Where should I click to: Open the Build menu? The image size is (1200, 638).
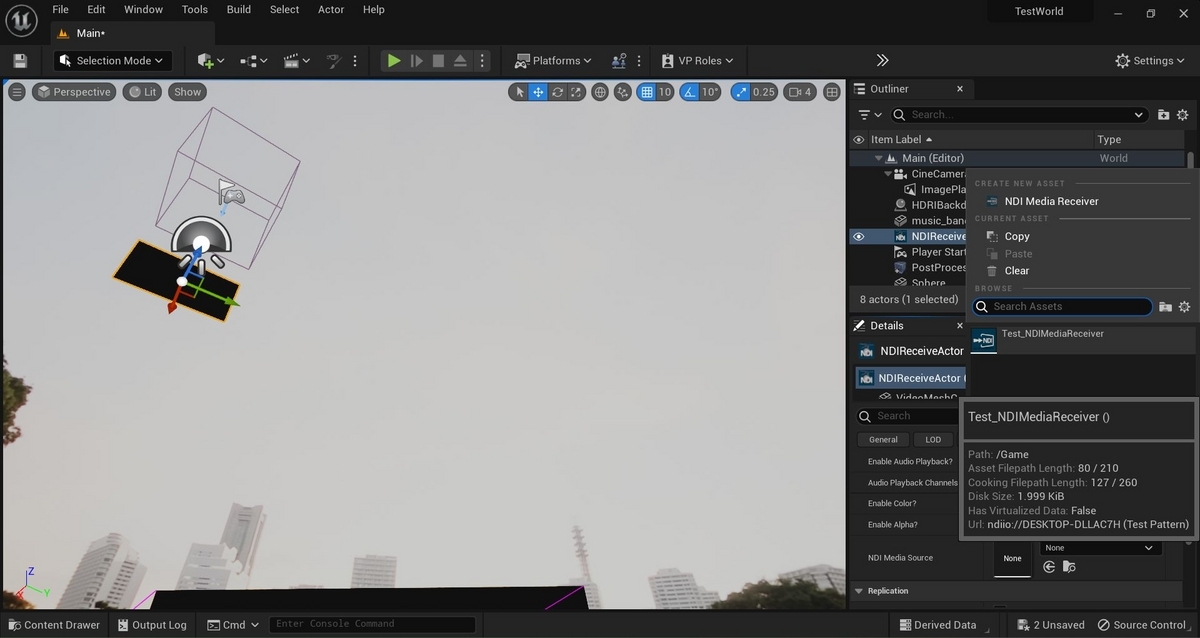point(239,10)
